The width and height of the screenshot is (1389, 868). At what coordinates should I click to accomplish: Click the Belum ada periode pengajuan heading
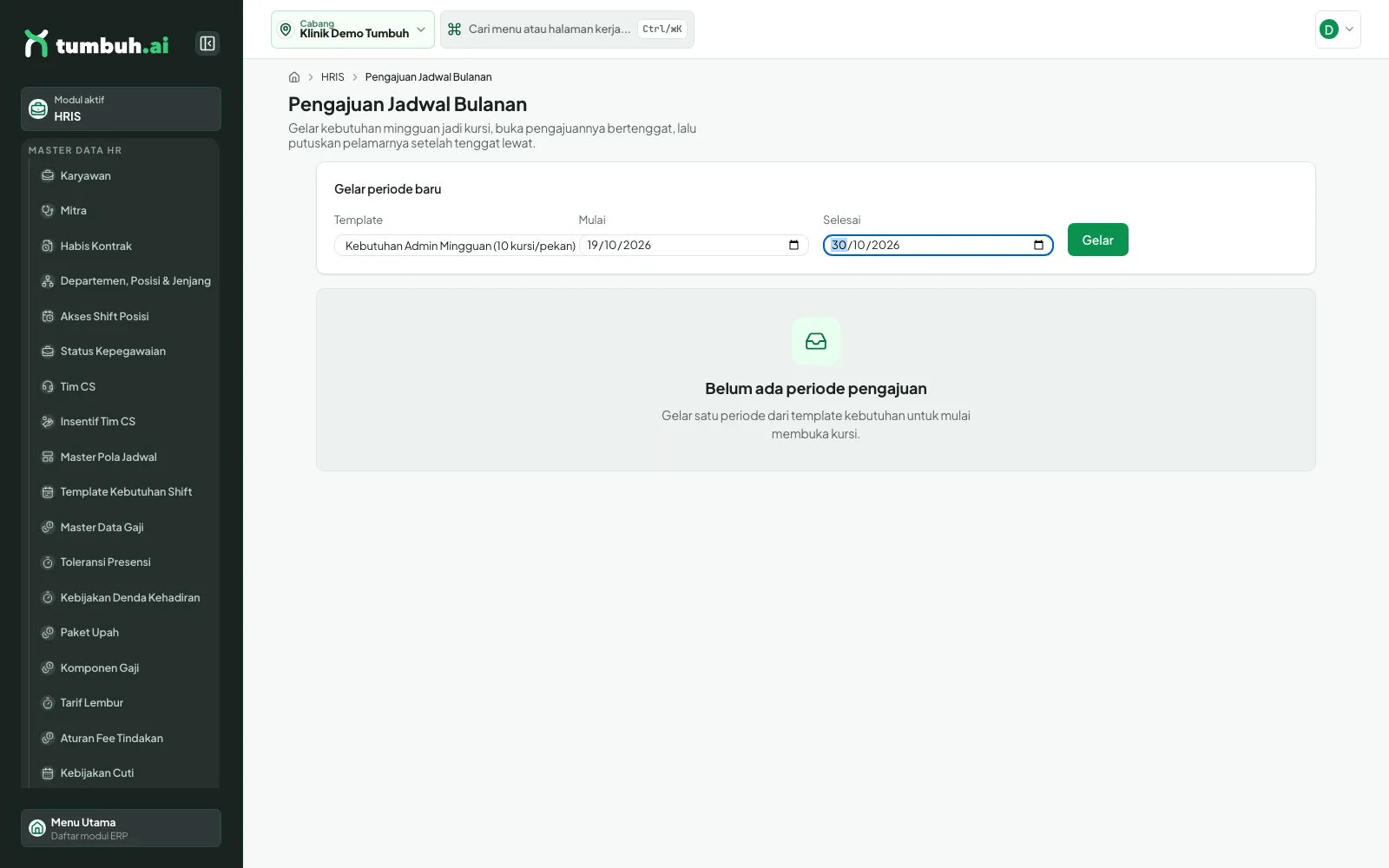click(x=816, y=389)
